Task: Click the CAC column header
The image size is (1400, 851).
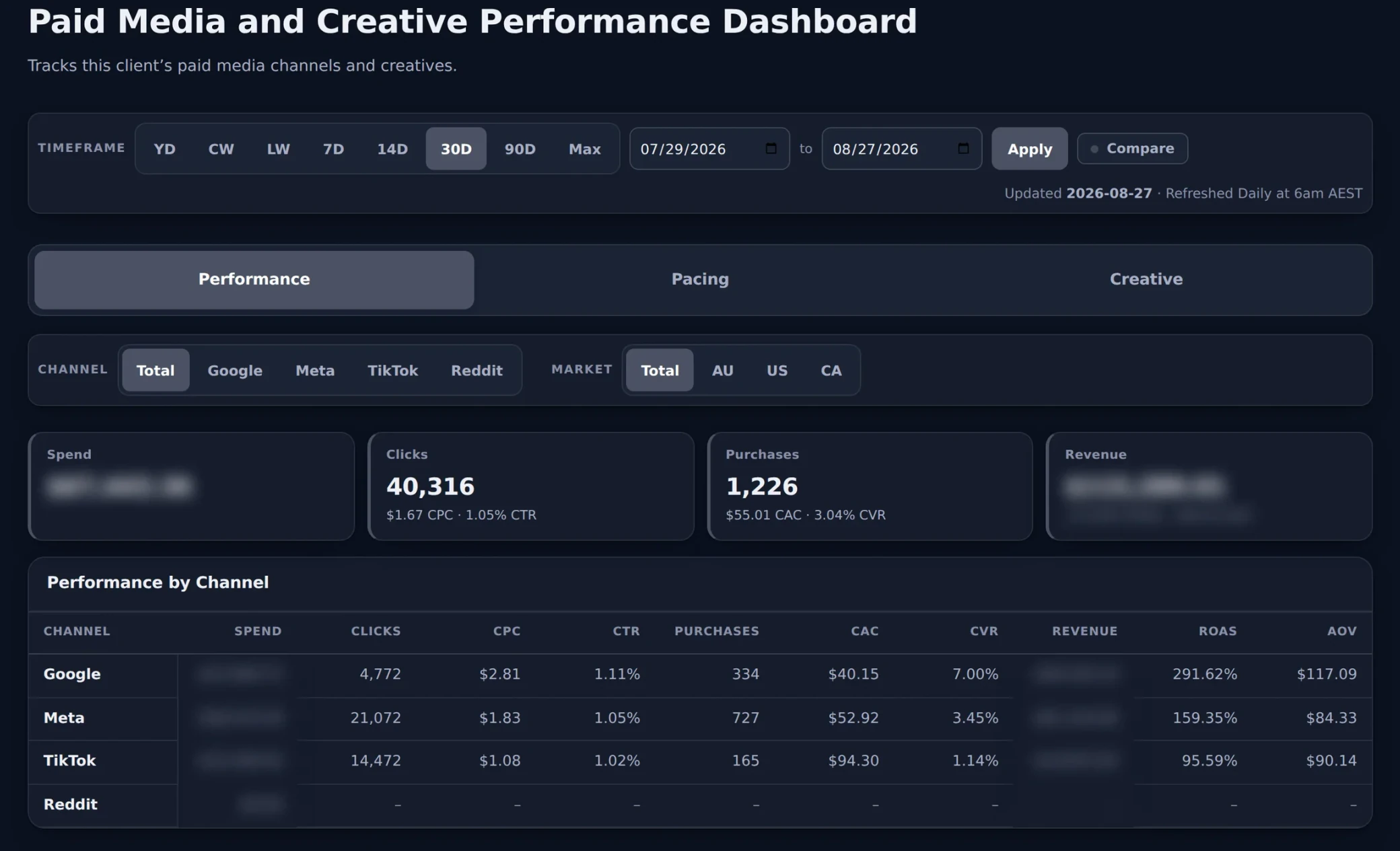Action: (864, 631)
